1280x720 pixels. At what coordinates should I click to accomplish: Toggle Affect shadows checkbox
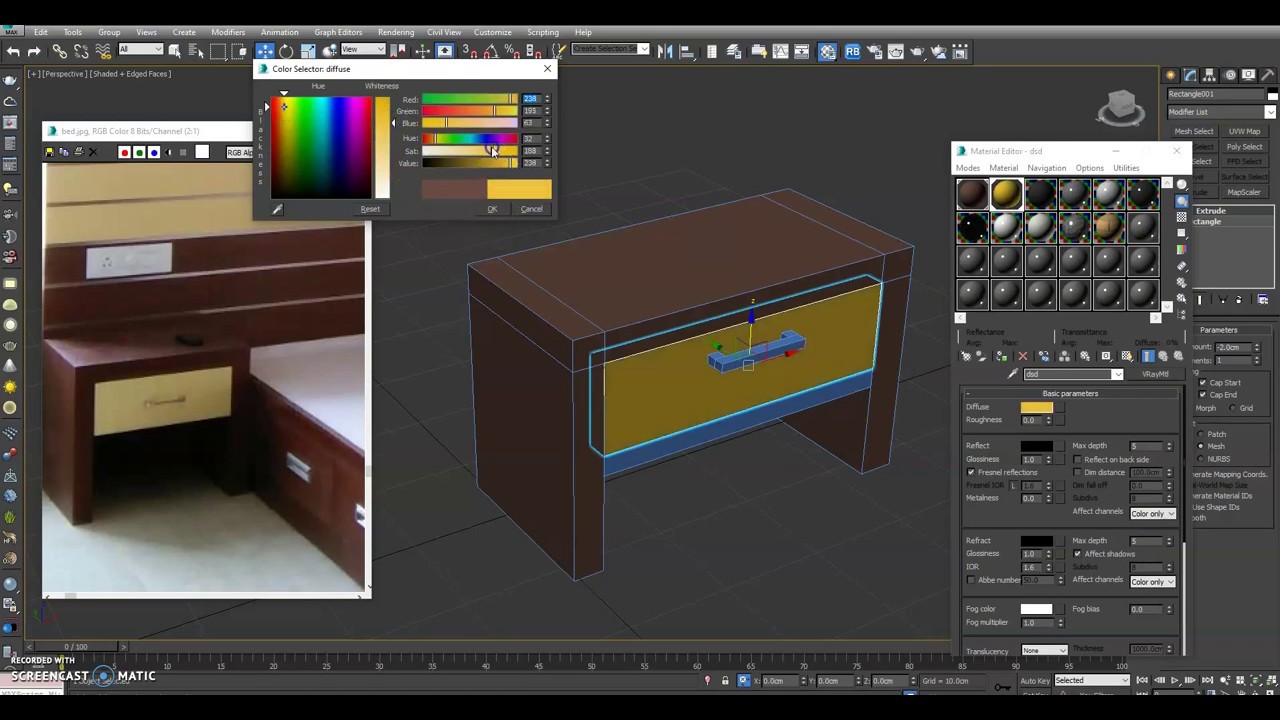pos(1077,553)
